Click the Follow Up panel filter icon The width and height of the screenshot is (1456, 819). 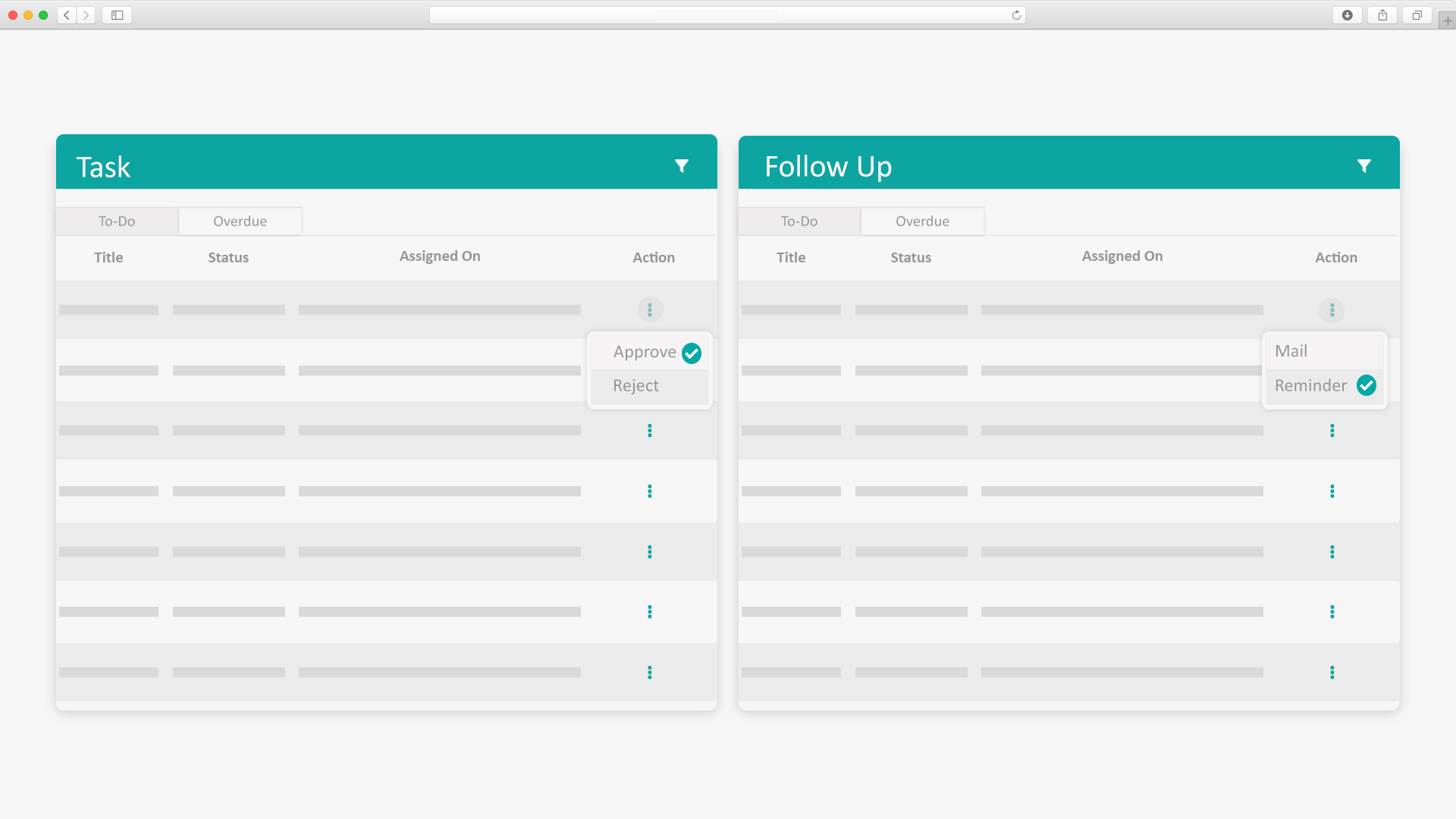[x=1363, y=166]
